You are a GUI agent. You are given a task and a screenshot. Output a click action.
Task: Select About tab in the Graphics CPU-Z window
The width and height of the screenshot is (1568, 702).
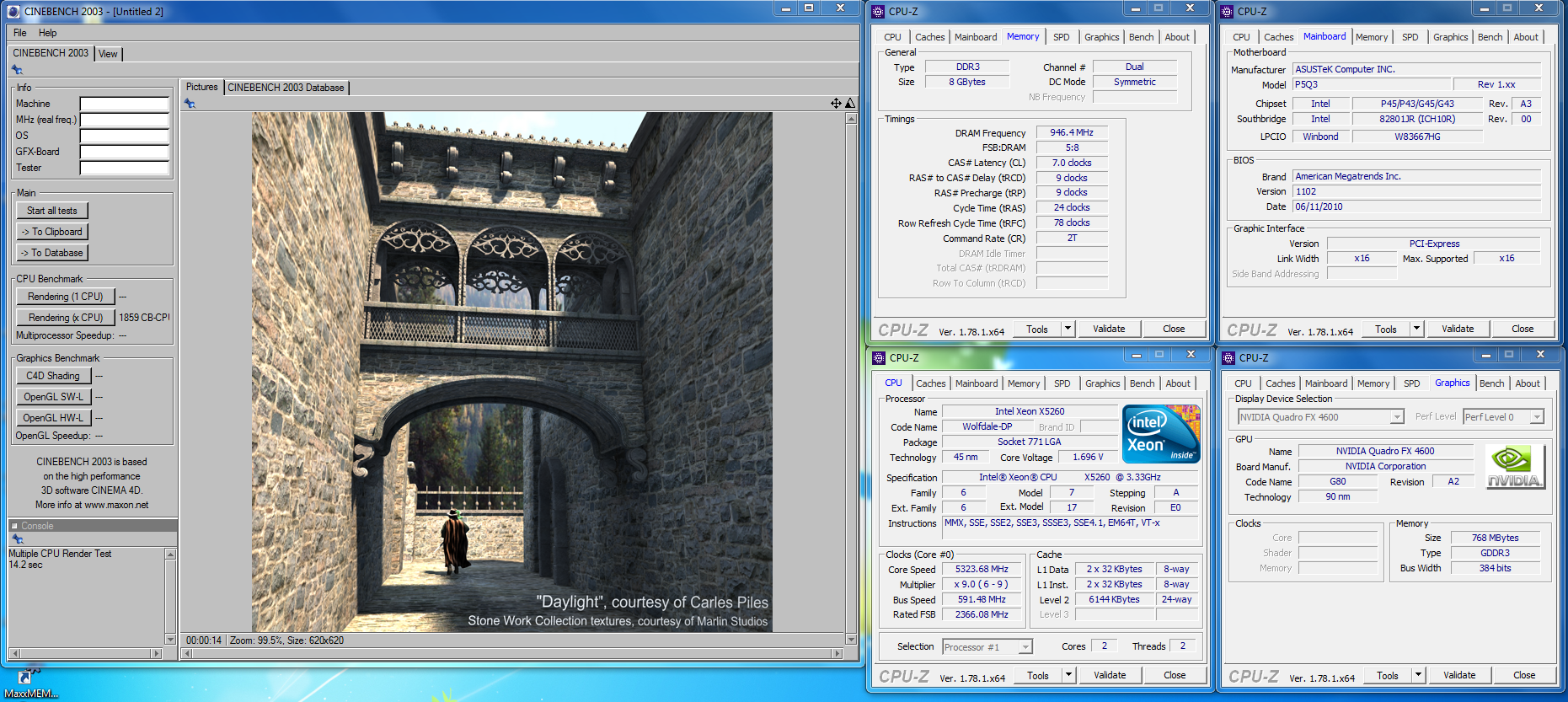coord(1528,383)
